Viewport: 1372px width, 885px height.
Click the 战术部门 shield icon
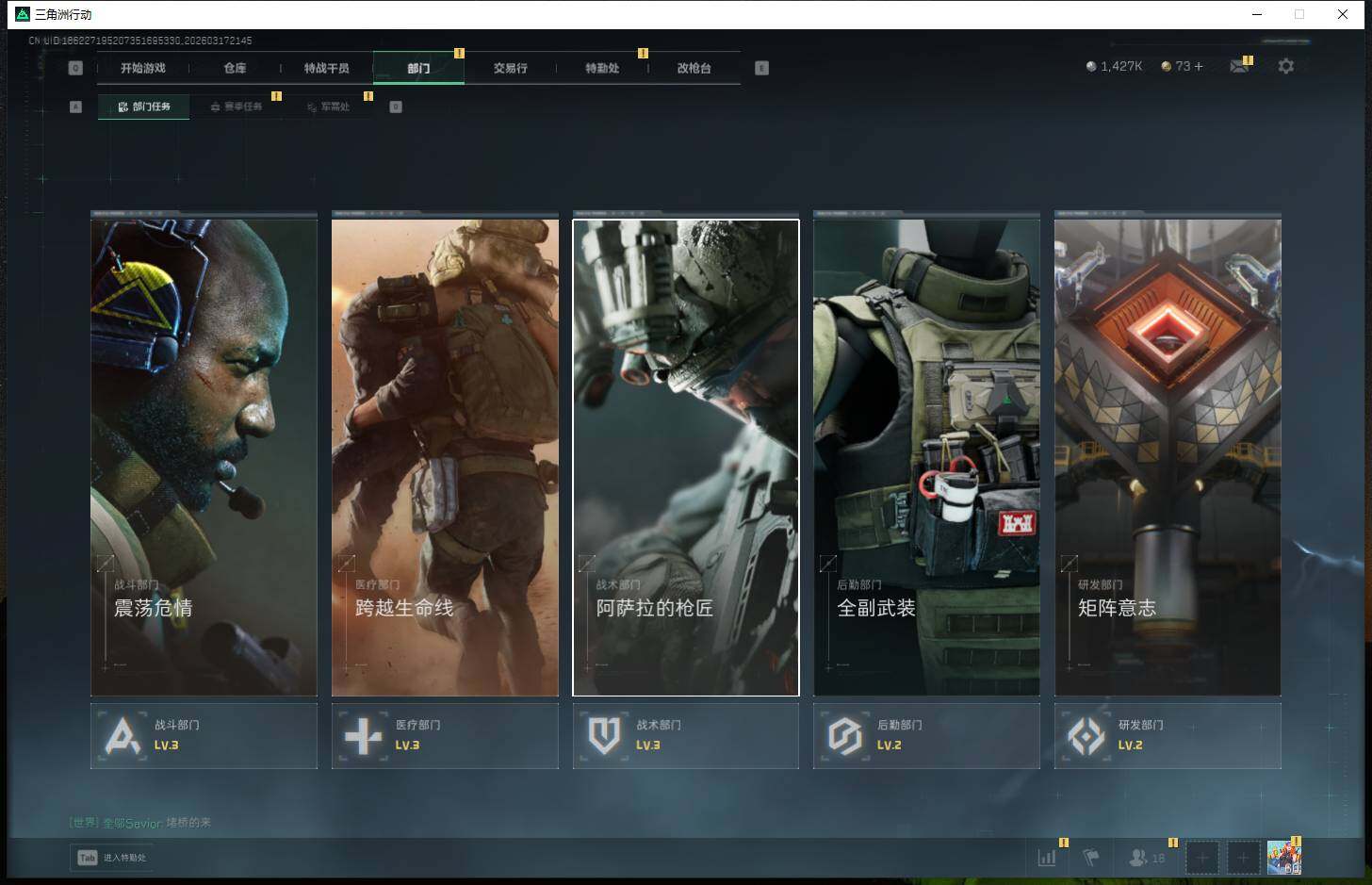click(604, 735)
